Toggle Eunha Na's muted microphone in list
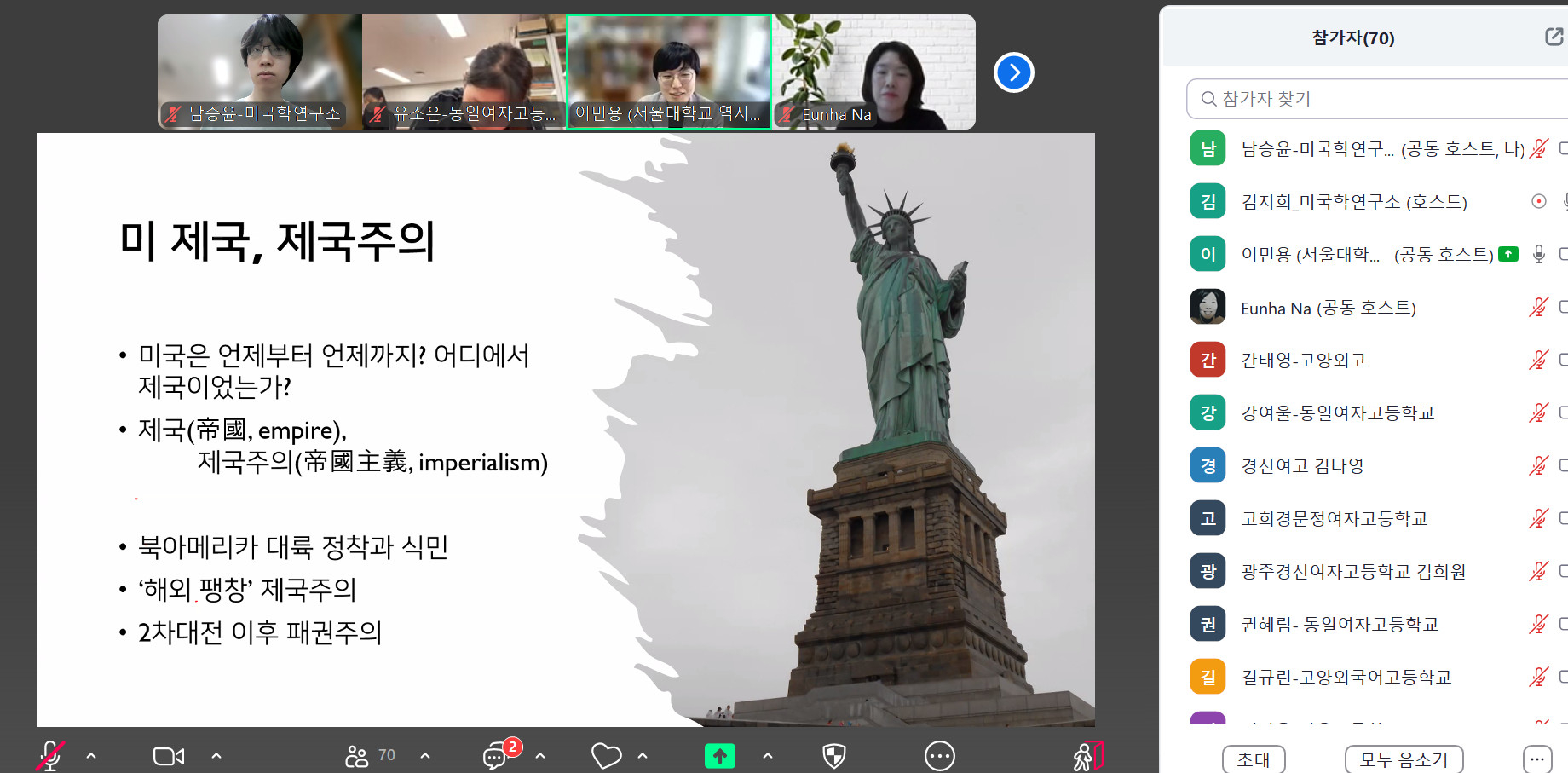 tap(1538, 308)
